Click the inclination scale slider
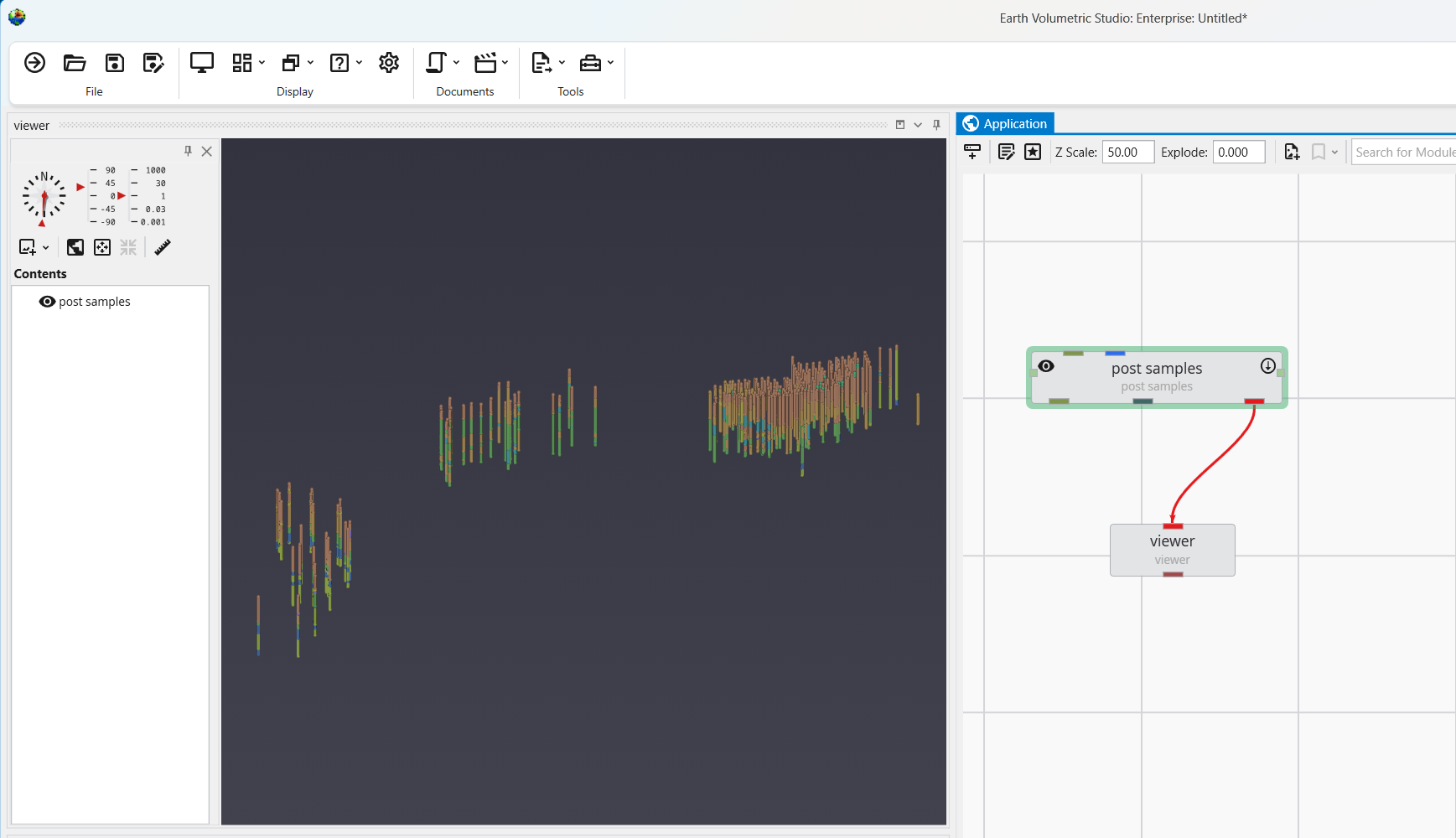This screenshot has height=838, width=1456. click(99, 196)
